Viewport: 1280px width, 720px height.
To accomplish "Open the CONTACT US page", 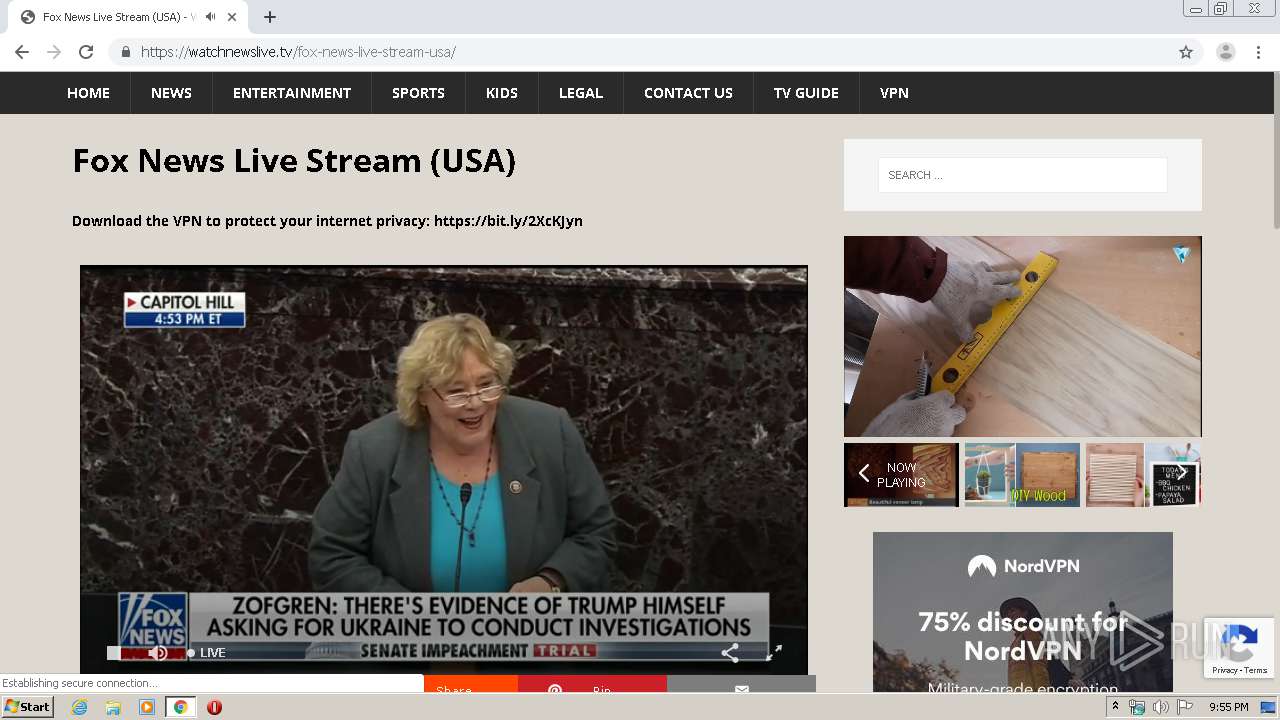I will [x=688, y=93].
